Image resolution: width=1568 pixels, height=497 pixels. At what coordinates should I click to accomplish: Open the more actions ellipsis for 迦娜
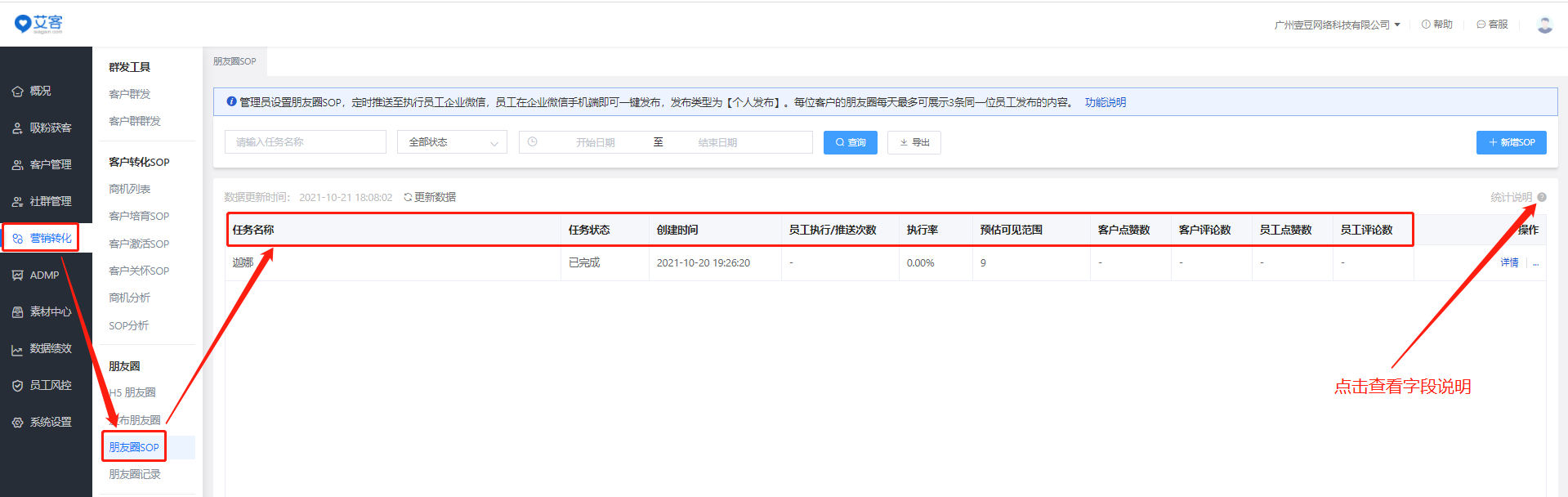click(1535, 263)
